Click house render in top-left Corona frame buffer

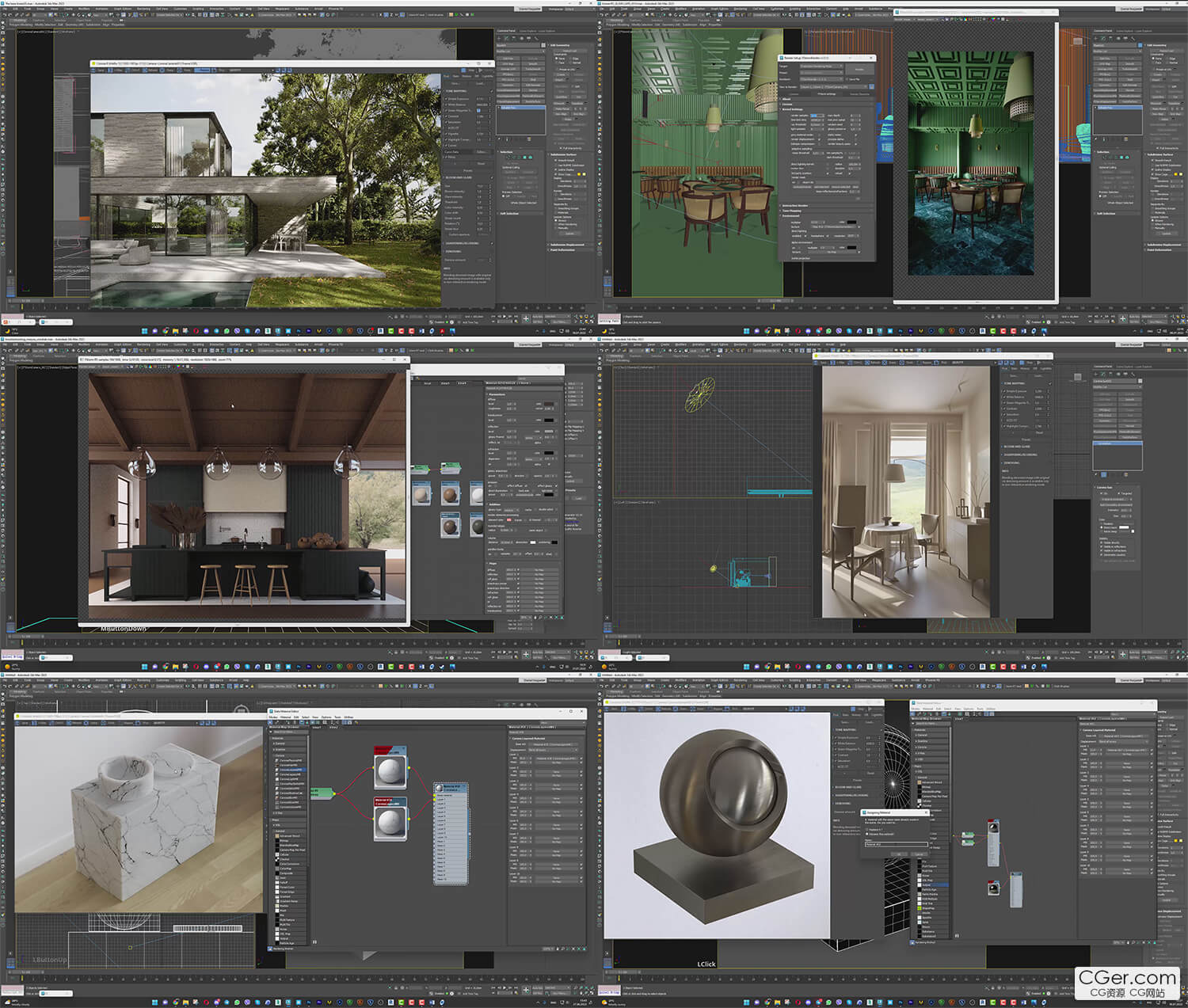tap(265, 190)
